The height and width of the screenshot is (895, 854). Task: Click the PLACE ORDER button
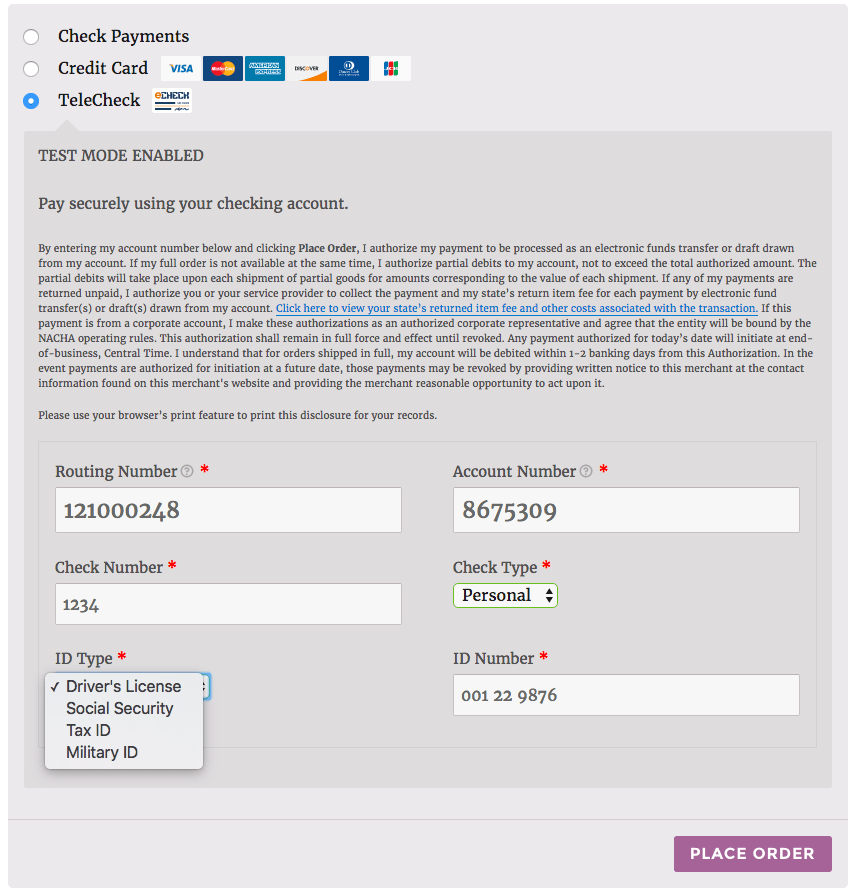click(x=752, y=853)
